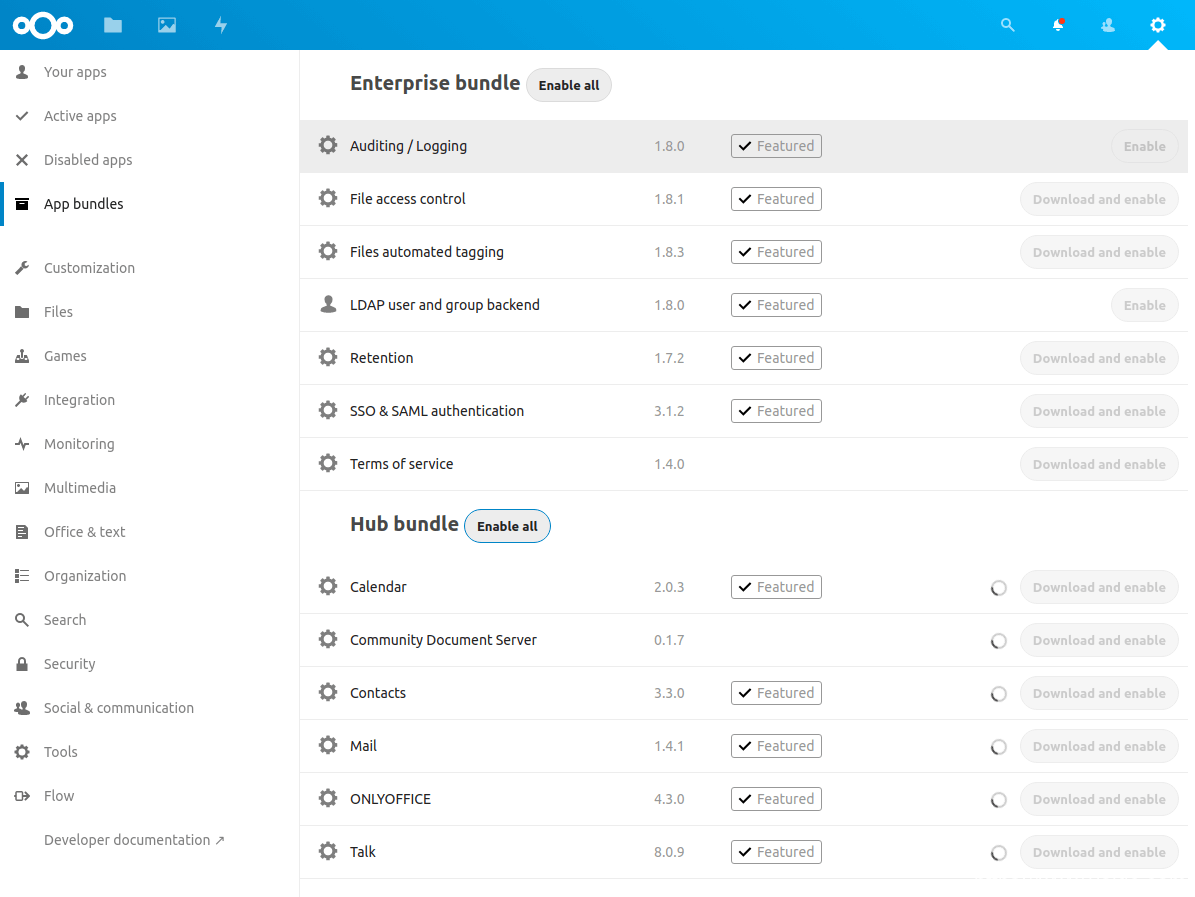This screenshot has height=897, width=1195.
Task: Open Disabled apps category
Action: click(88, 160)
